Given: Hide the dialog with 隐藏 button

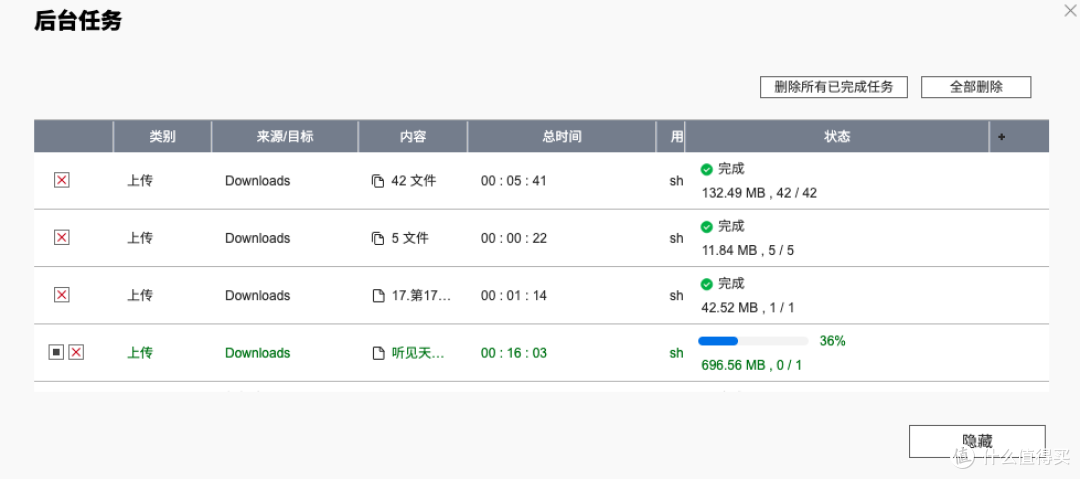Looking at the screenshot, I should coord(977,441).
